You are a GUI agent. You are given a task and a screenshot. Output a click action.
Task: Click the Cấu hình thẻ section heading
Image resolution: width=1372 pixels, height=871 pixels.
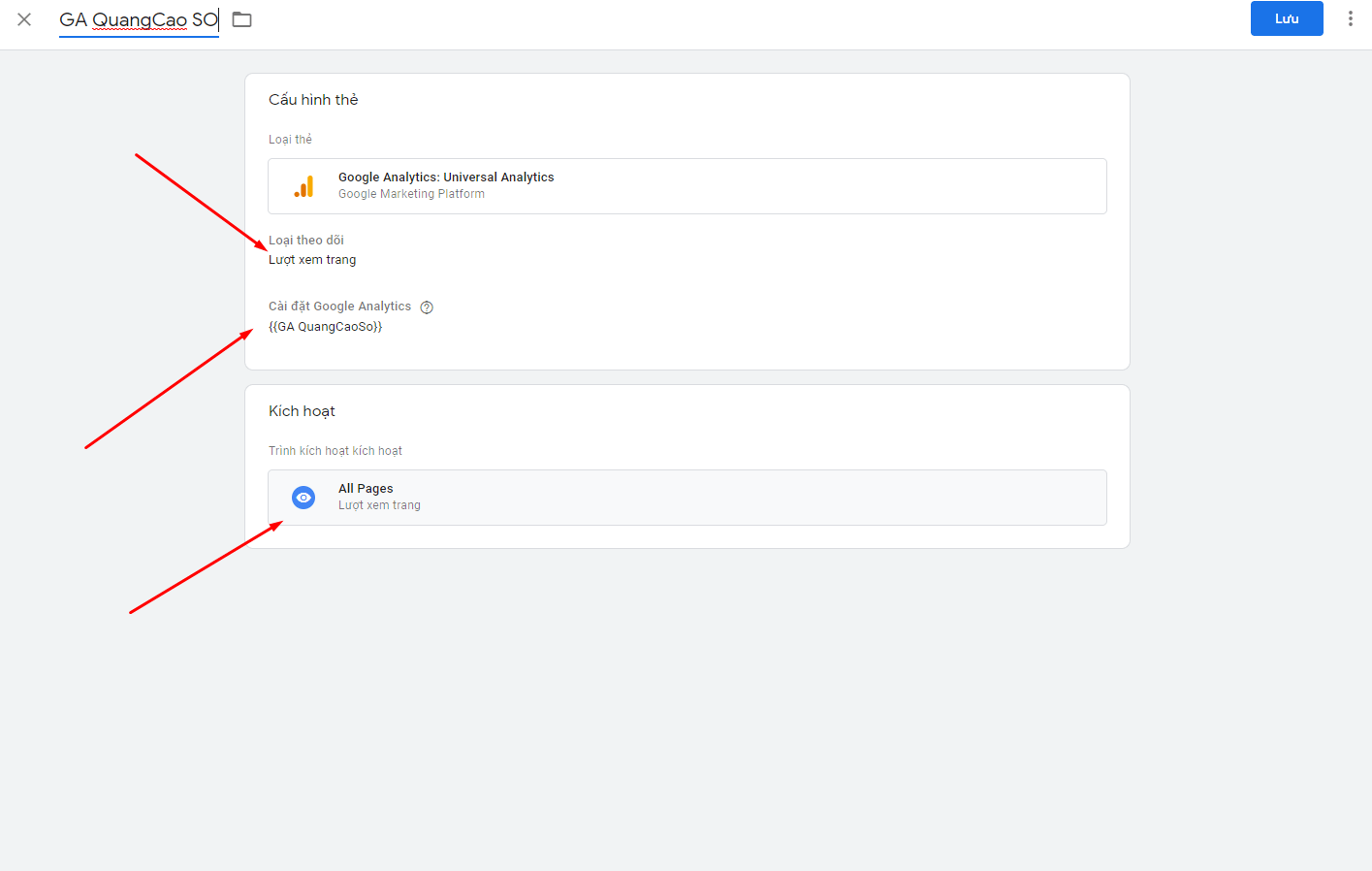313,100
